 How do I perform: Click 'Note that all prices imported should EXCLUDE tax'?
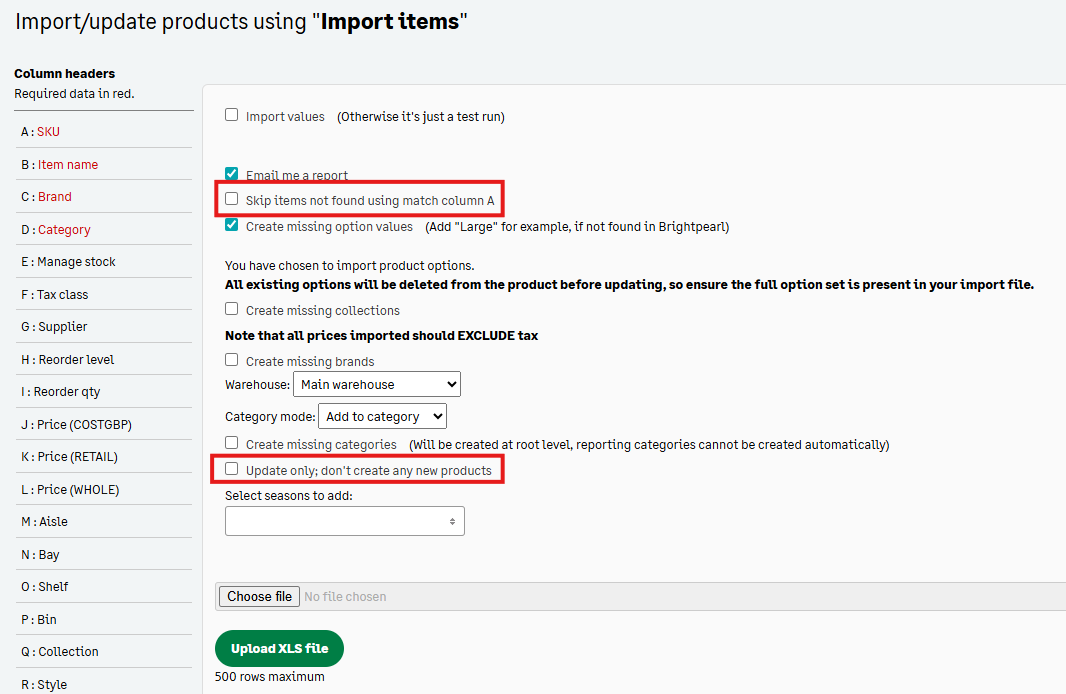(x=381, y=336)
